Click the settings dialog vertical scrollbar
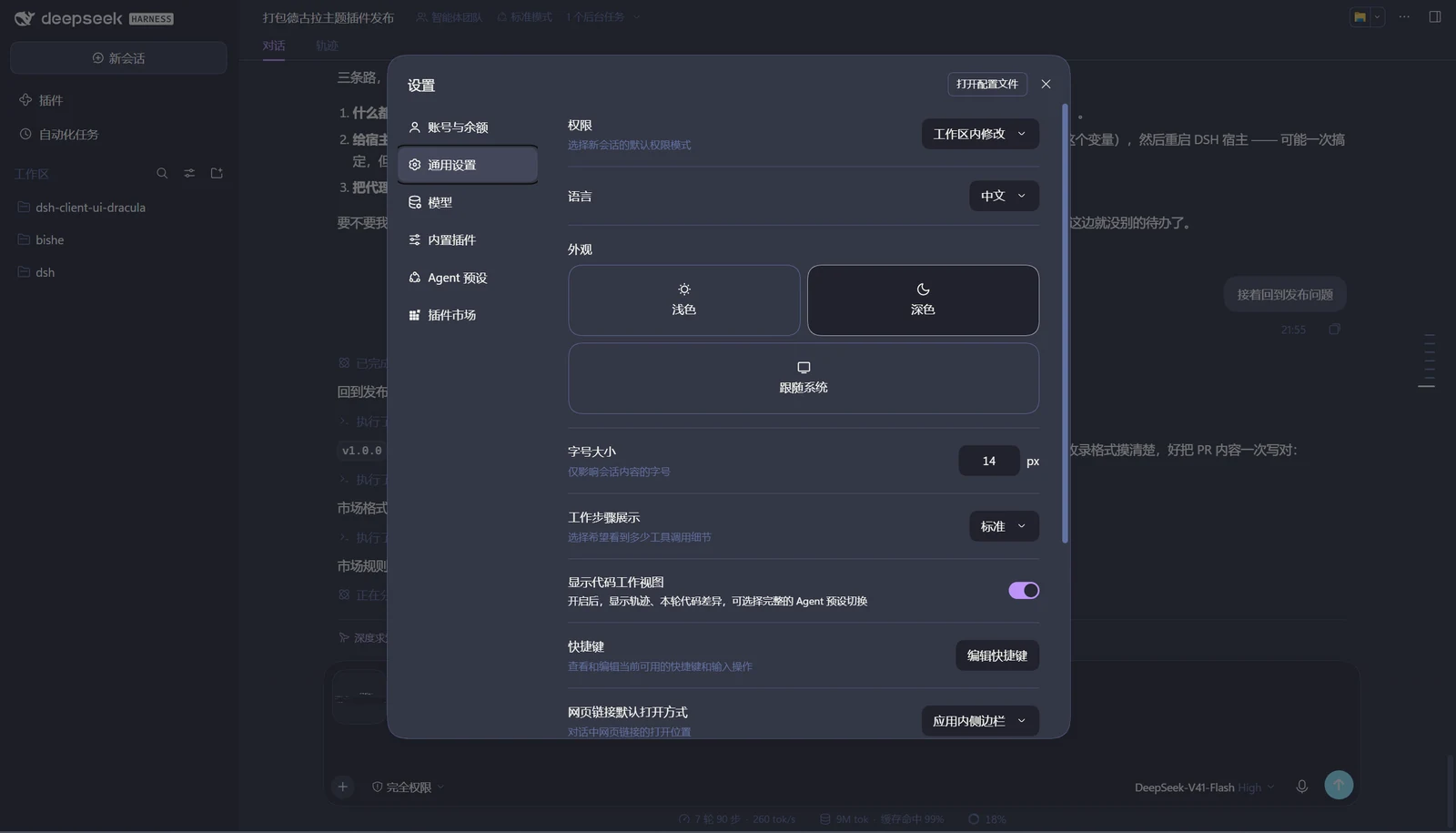The width and height of the screenshot is (1456, 833). tap(1065, 323)
